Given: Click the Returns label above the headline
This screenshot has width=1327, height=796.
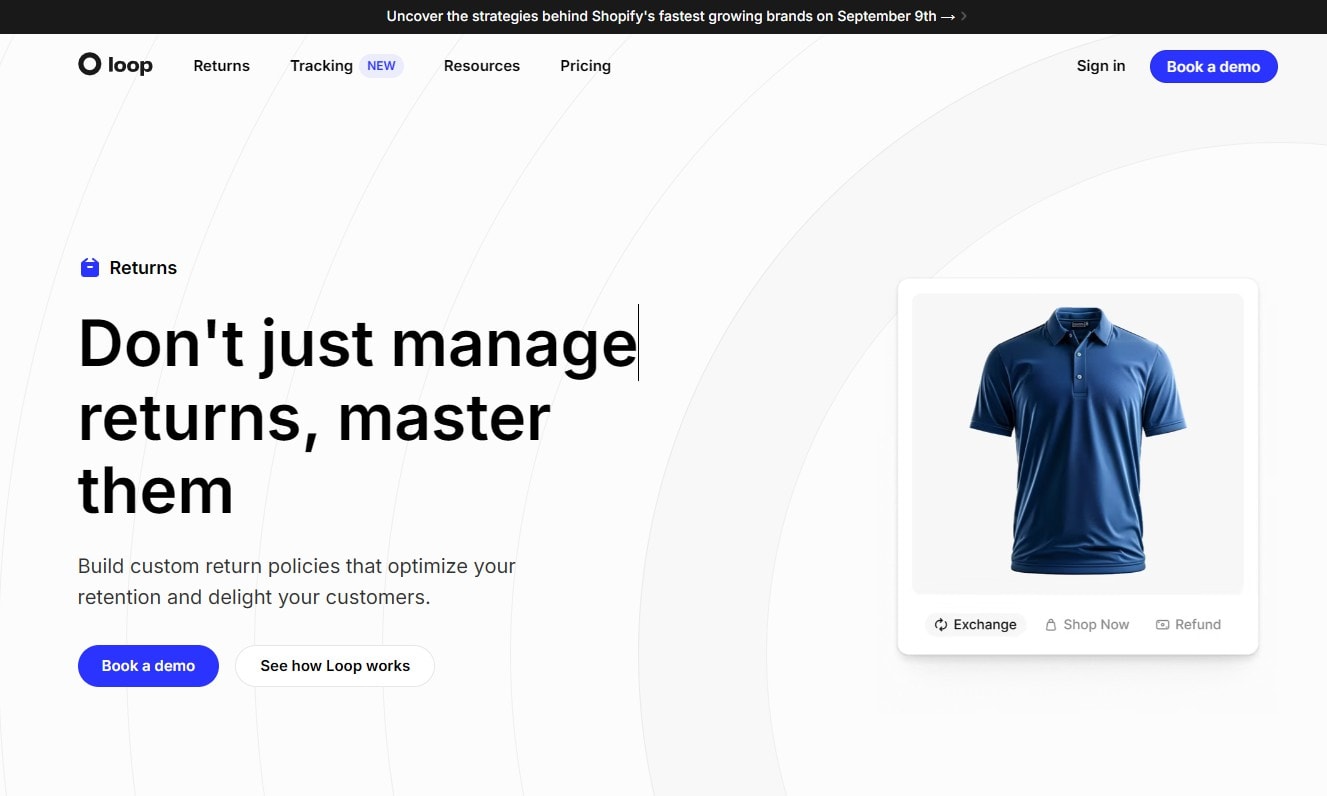Looking at the screenshot, I should pos(143,268).
